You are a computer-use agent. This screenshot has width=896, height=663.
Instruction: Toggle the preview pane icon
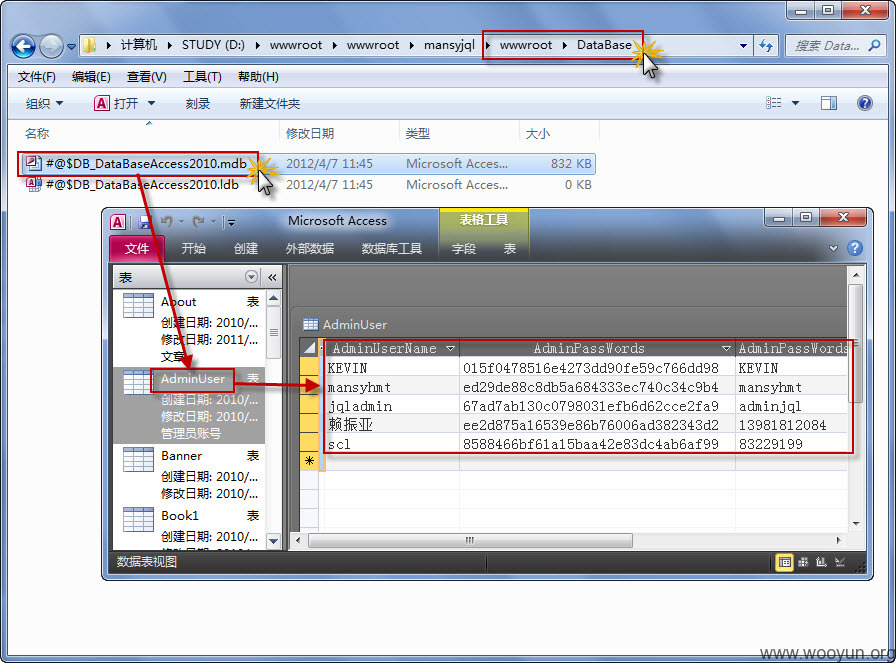829,103
